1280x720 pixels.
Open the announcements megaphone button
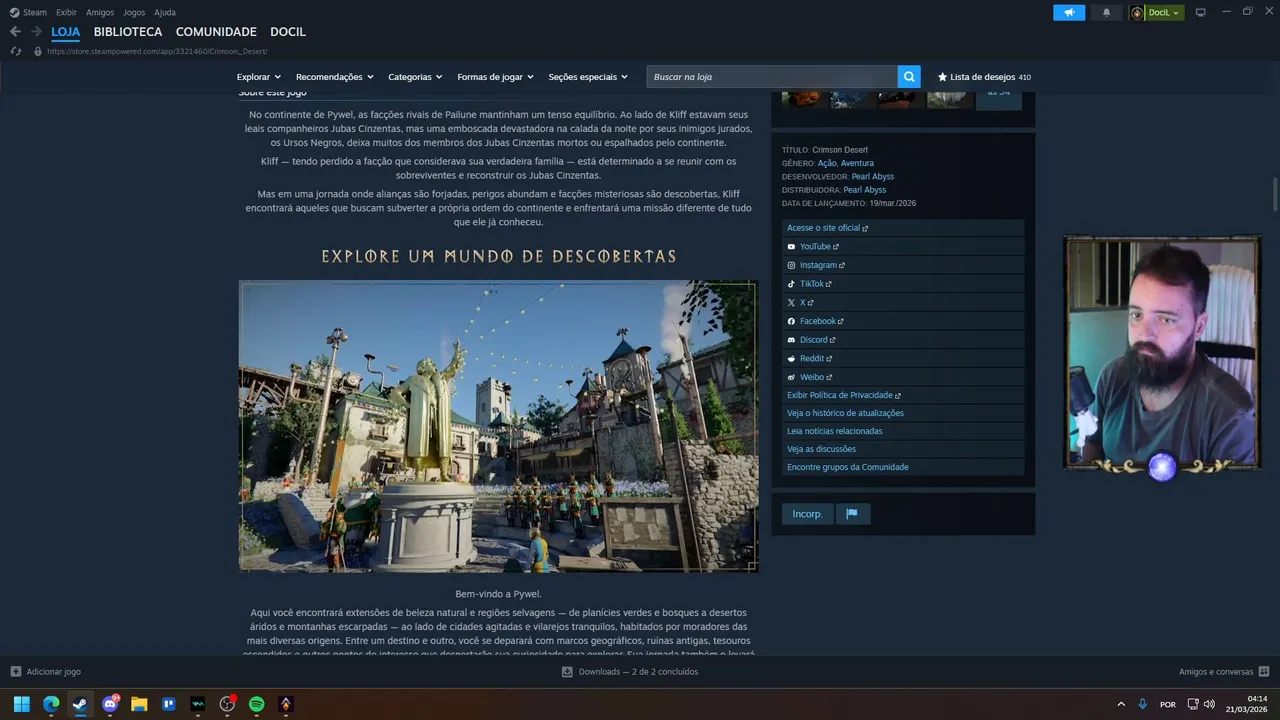click(x=1069, y=12)
